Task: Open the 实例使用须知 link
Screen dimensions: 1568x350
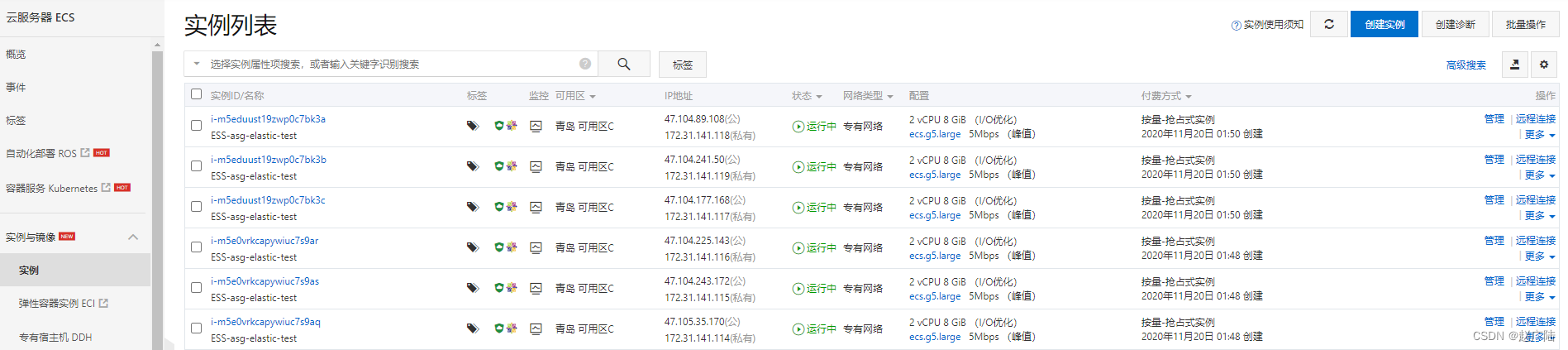Action: pos(1267,25)
